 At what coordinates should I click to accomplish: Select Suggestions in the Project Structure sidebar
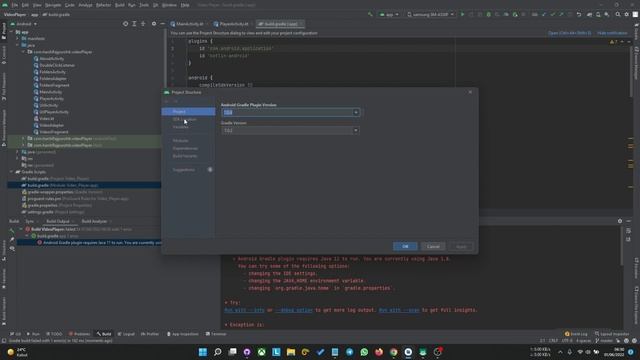click(184, 170)
